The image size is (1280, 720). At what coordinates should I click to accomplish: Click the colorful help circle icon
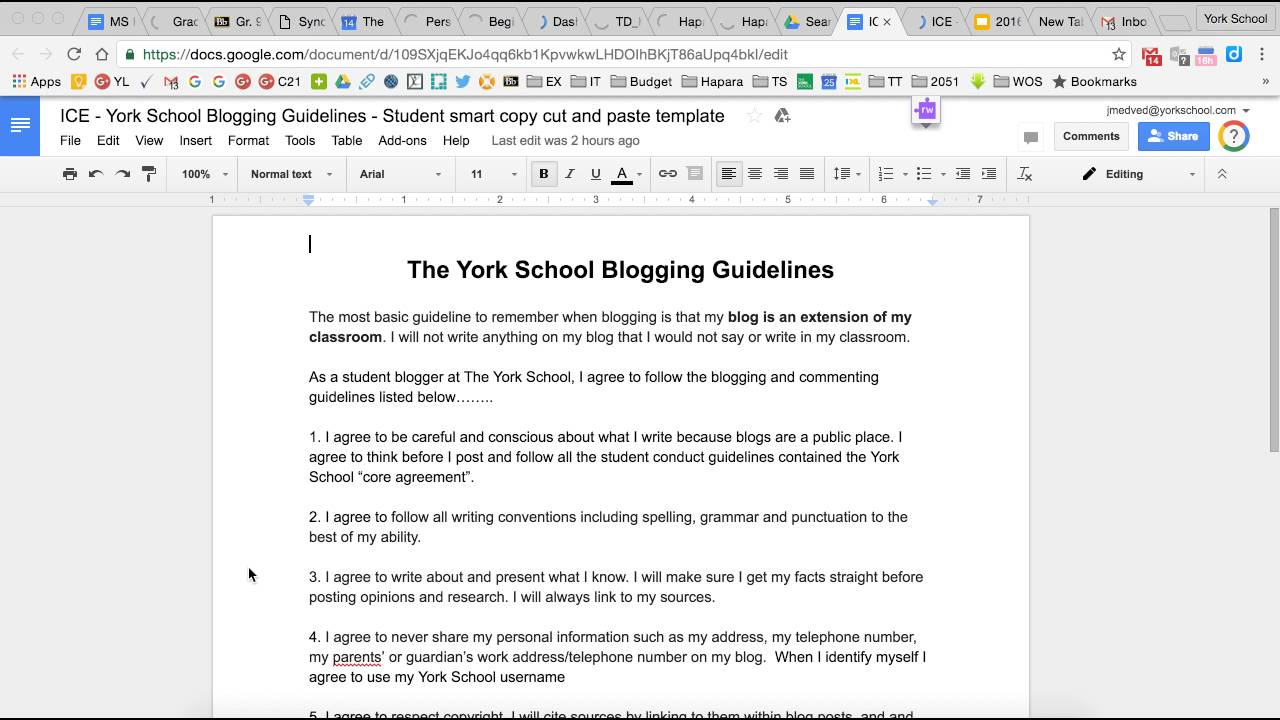(x=1234, y=136)
